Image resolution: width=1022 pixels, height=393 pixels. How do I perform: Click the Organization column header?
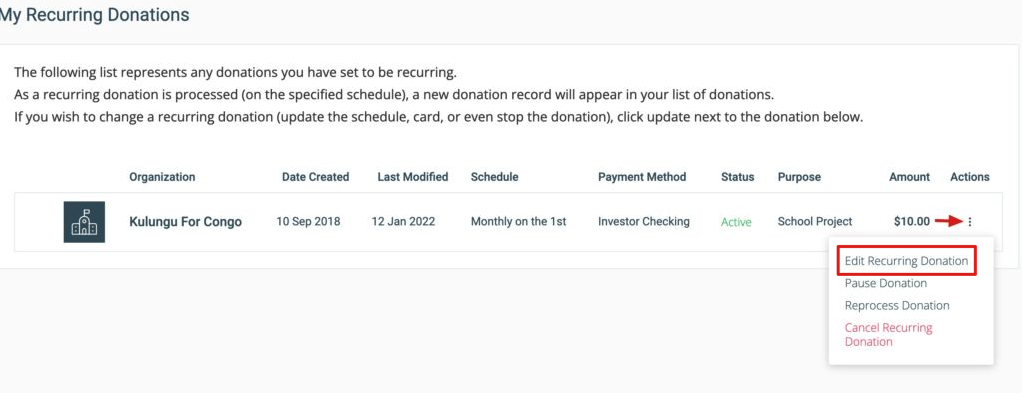162,177
